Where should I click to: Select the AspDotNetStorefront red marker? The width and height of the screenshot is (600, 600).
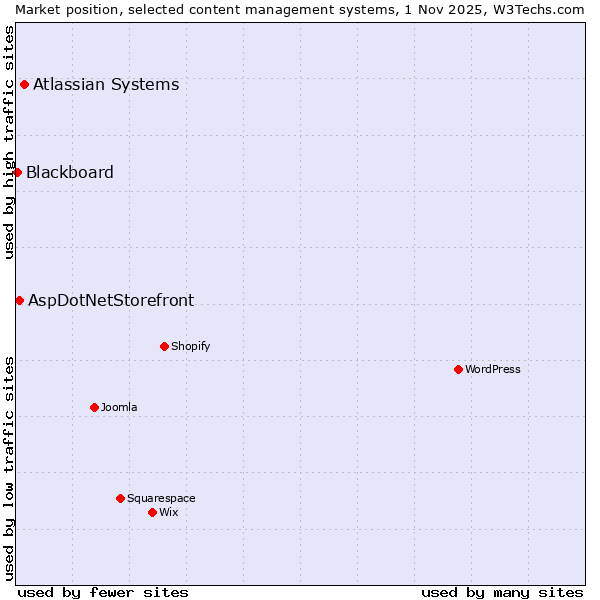click(19, 300)
